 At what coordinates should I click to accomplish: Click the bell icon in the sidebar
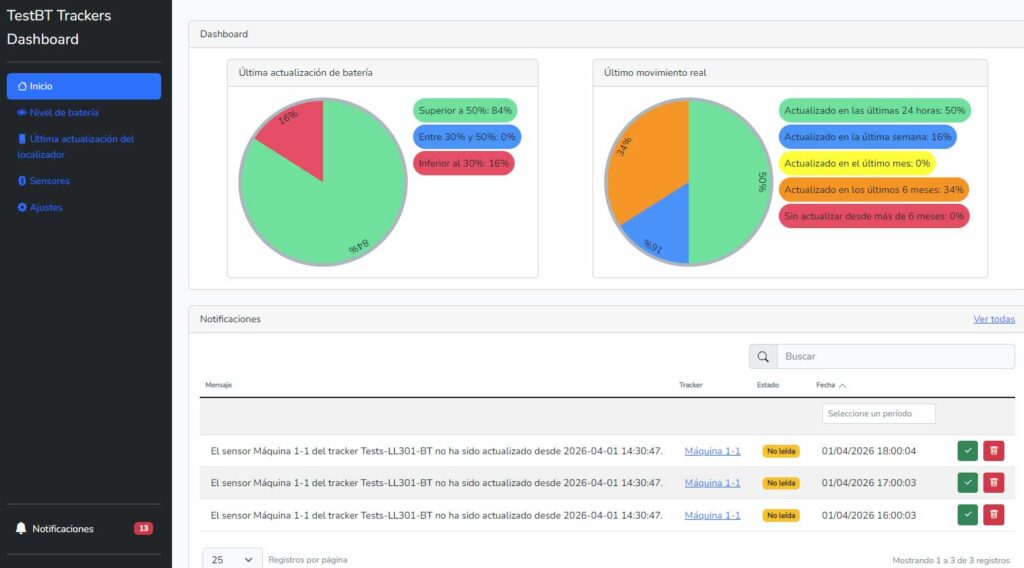click(21, 528)
